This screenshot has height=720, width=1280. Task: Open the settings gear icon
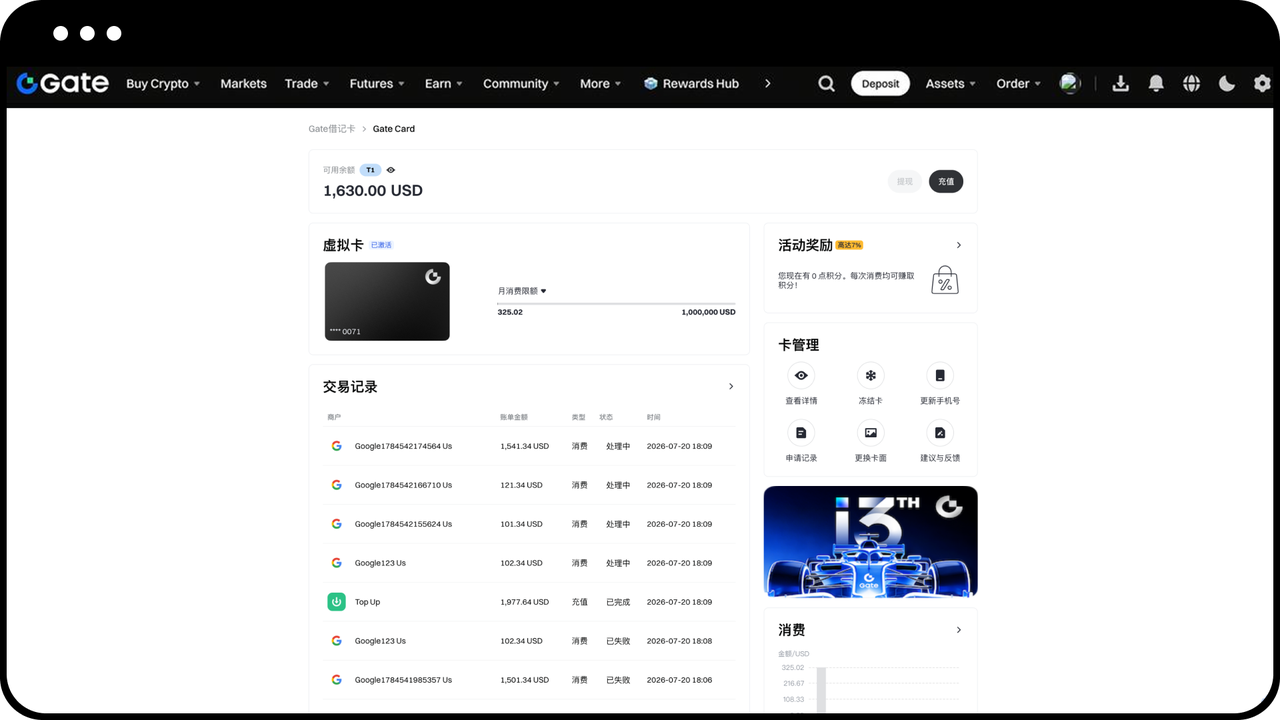click(1262, 84)
